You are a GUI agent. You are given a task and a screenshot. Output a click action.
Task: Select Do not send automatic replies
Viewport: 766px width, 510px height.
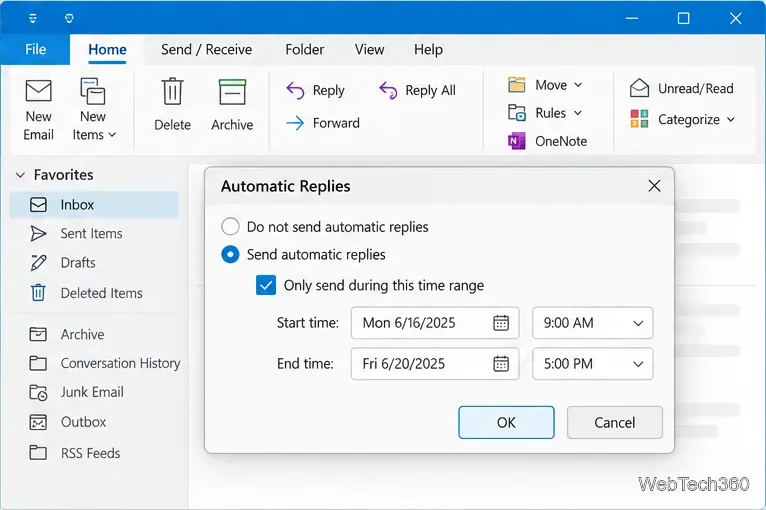click(230, 227)
